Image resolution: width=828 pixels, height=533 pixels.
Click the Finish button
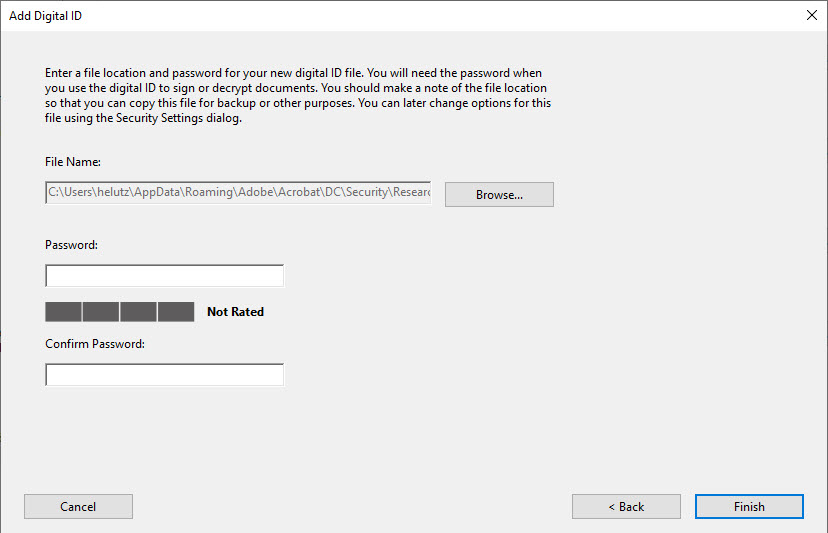point(749,506)
